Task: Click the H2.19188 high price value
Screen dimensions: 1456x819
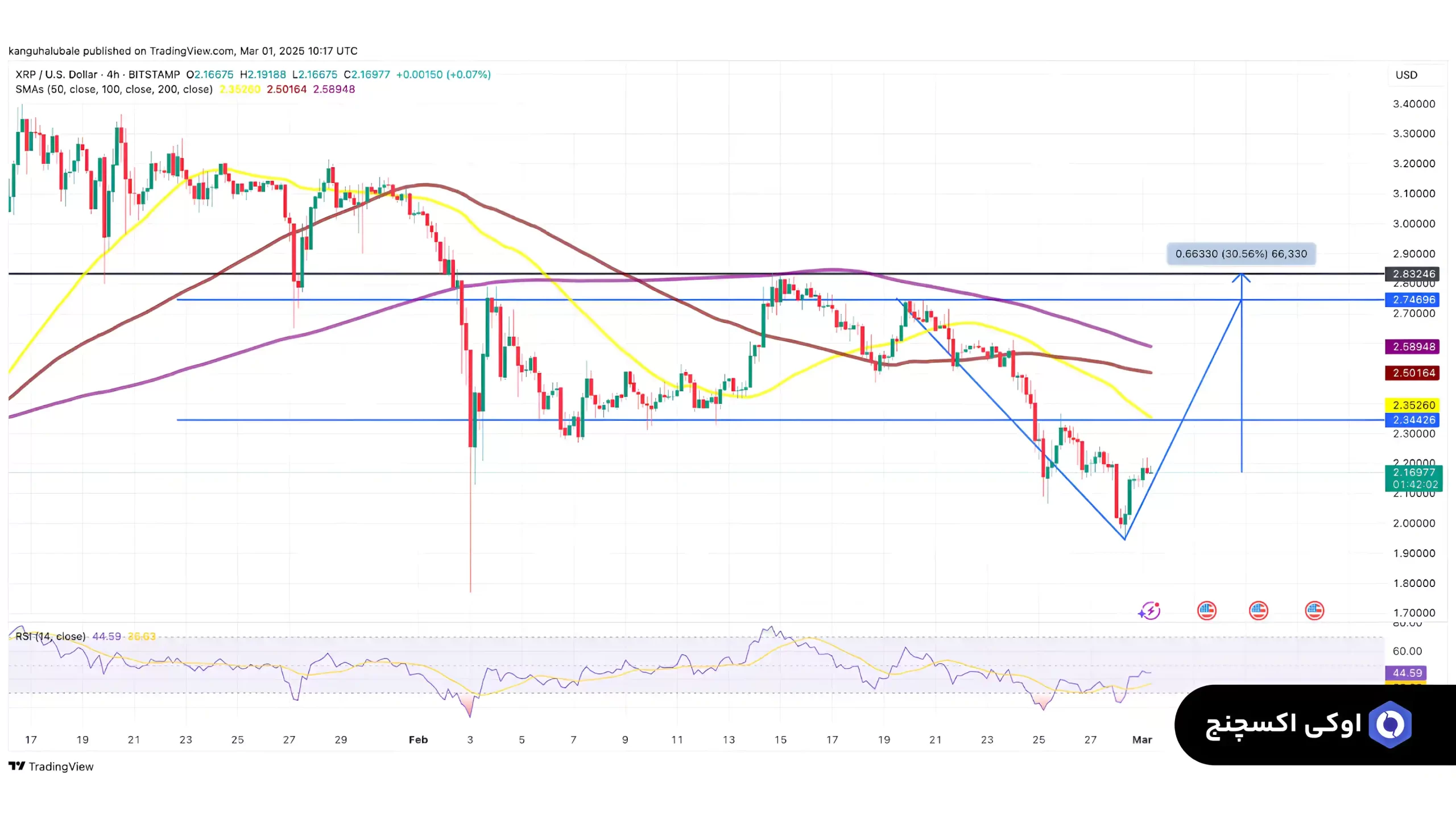Action: tap(263, 75)
